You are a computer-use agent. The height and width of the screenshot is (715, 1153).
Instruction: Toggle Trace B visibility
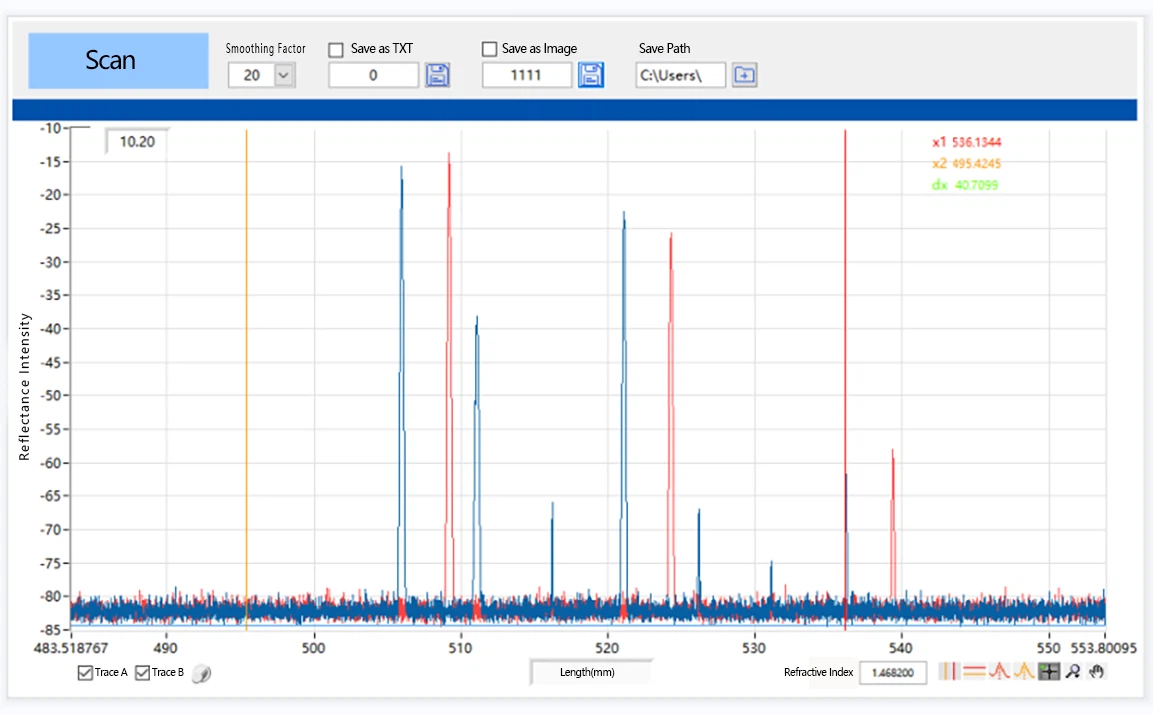tap(142, 673)
